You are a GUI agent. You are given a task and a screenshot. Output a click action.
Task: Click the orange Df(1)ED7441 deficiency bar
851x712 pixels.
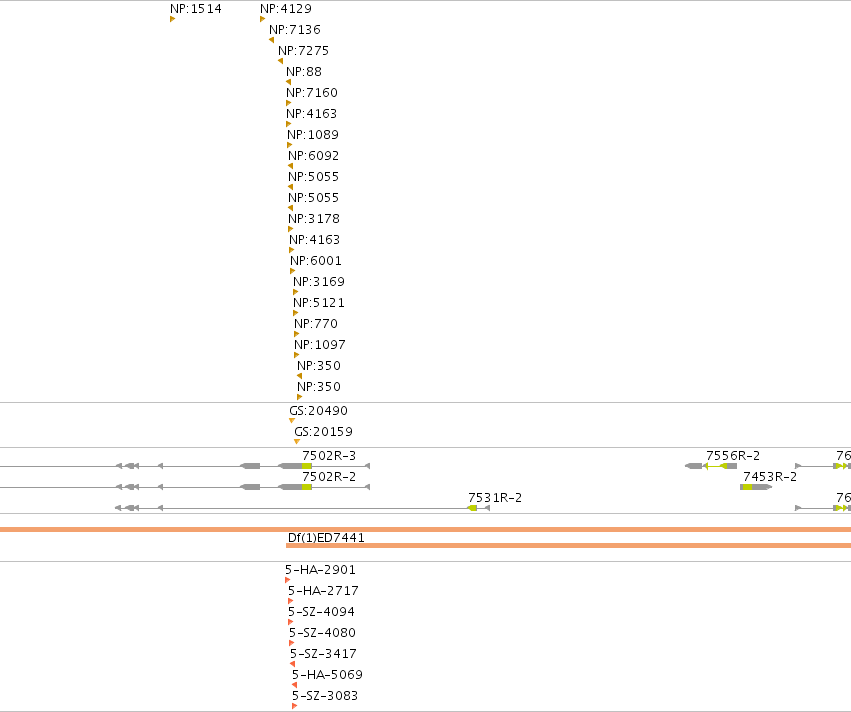click(x=568, y=545)
